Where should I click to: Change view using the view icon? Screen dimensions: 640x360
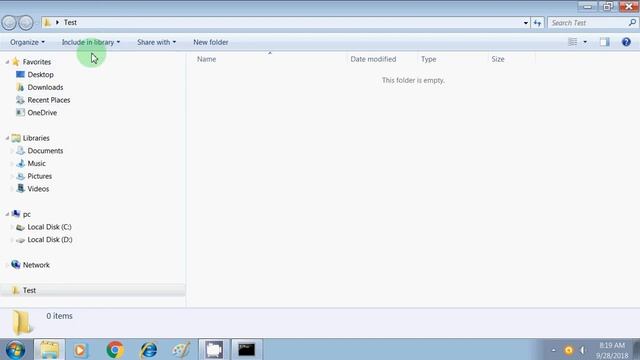click(x=573, y=42)
